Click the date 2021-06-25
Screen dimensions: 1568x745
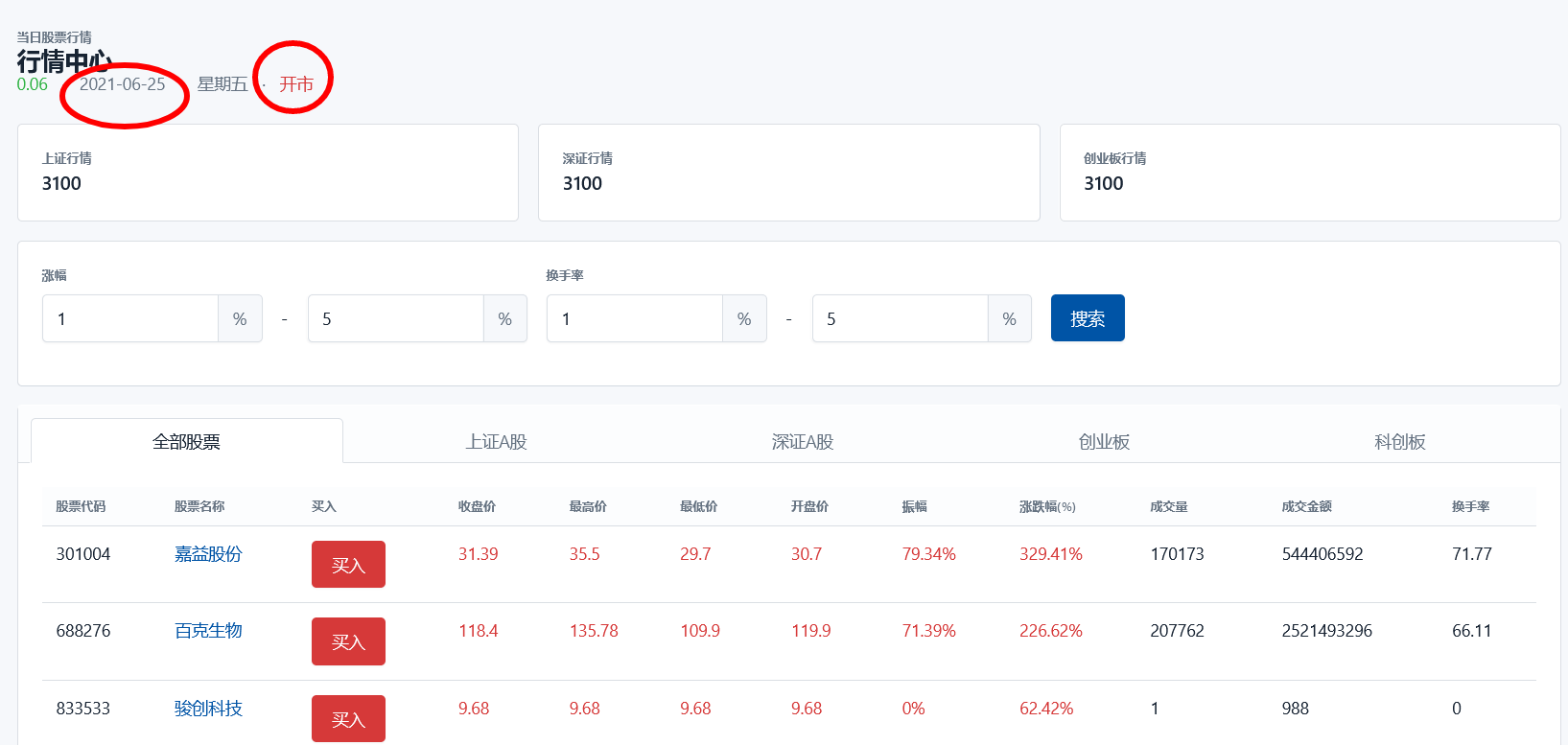coord(122,84)
